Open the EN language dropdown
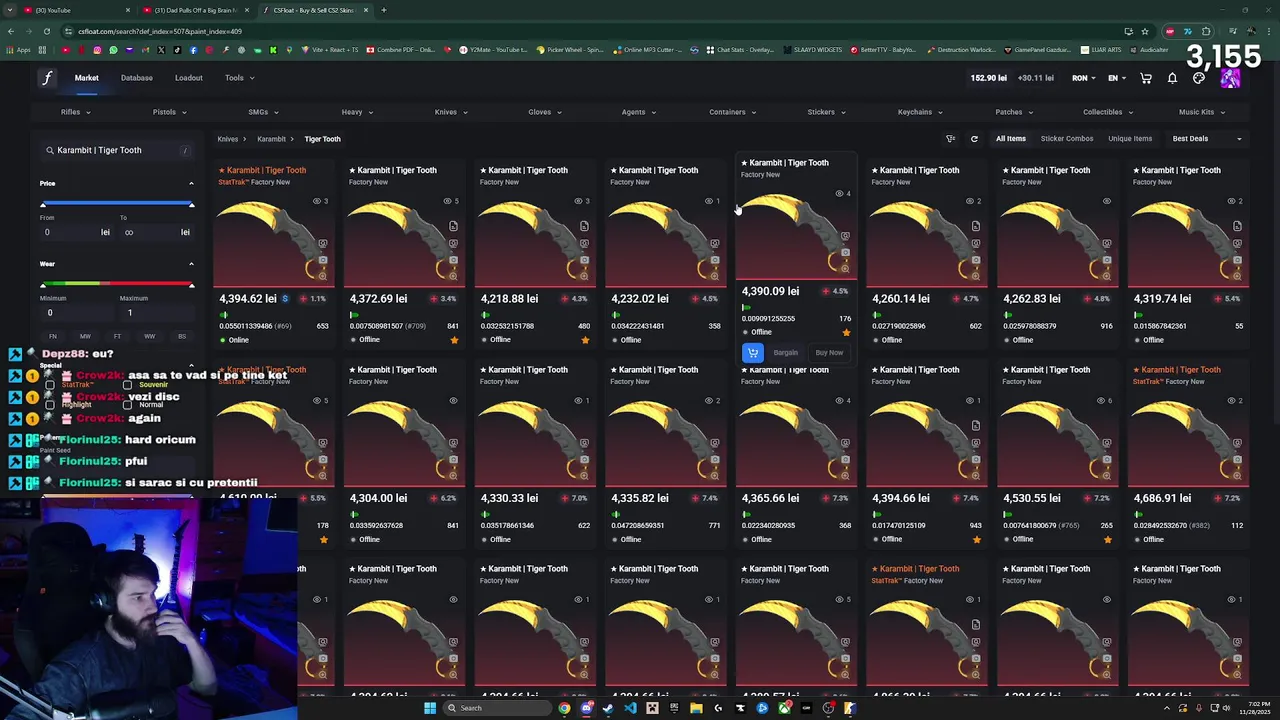The height and width of the screenshot is (720, 1280). (1117, 78)
